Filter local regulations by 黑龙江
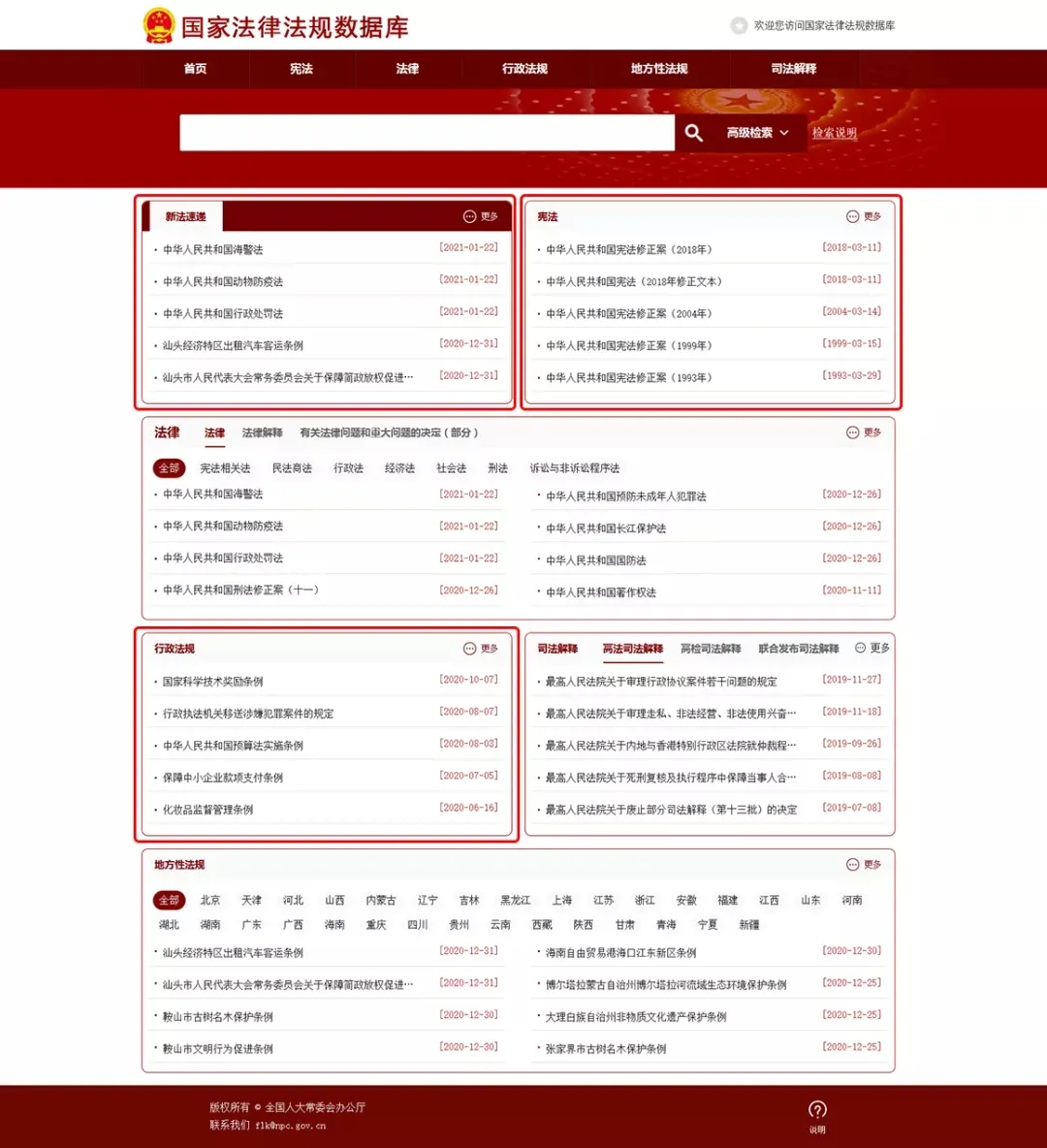 click(x=516, y=900)
